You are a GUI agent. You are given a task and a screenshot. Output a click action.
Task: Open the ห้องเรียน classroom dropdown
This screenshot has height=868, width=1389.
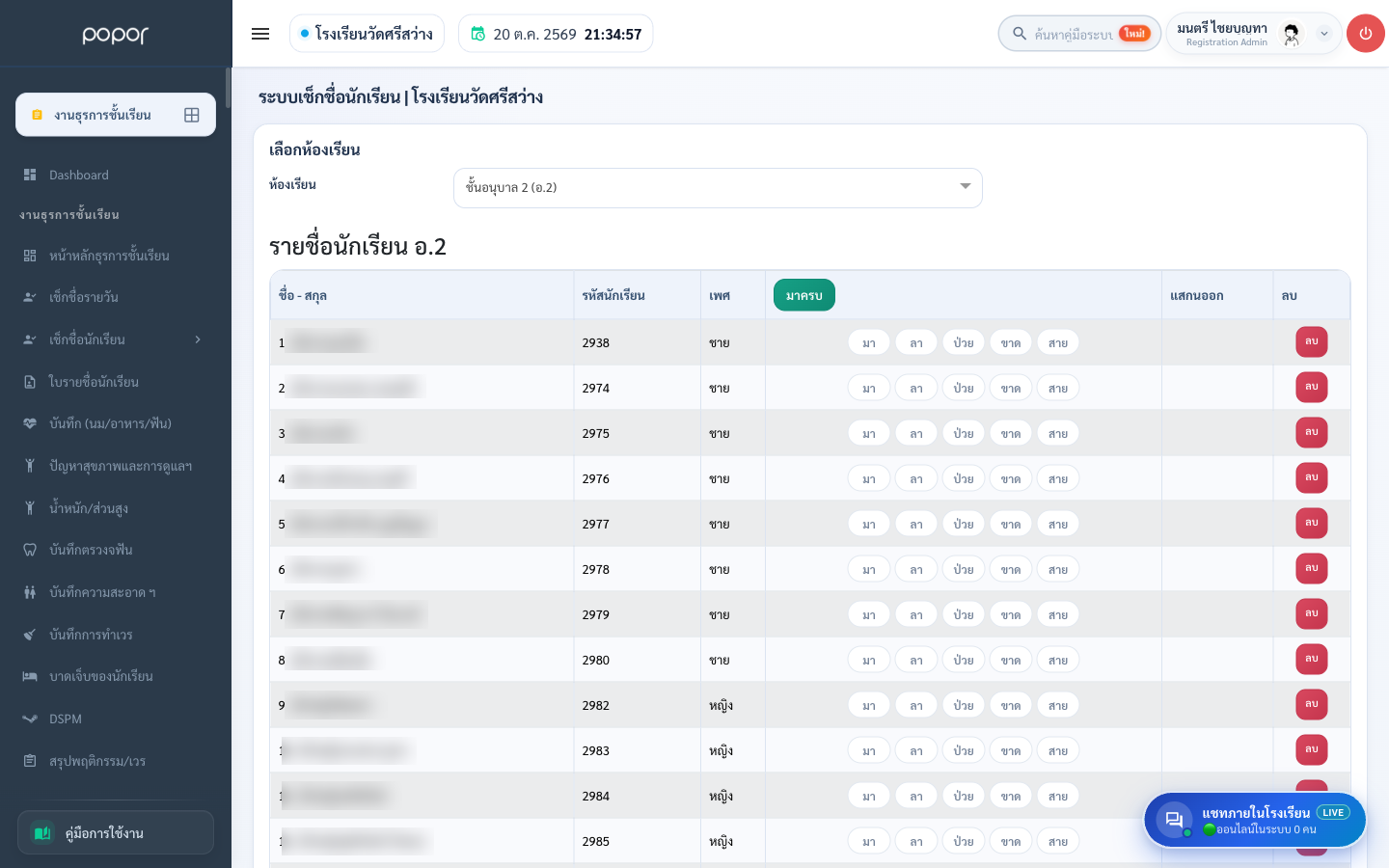(x=718, y=188)
